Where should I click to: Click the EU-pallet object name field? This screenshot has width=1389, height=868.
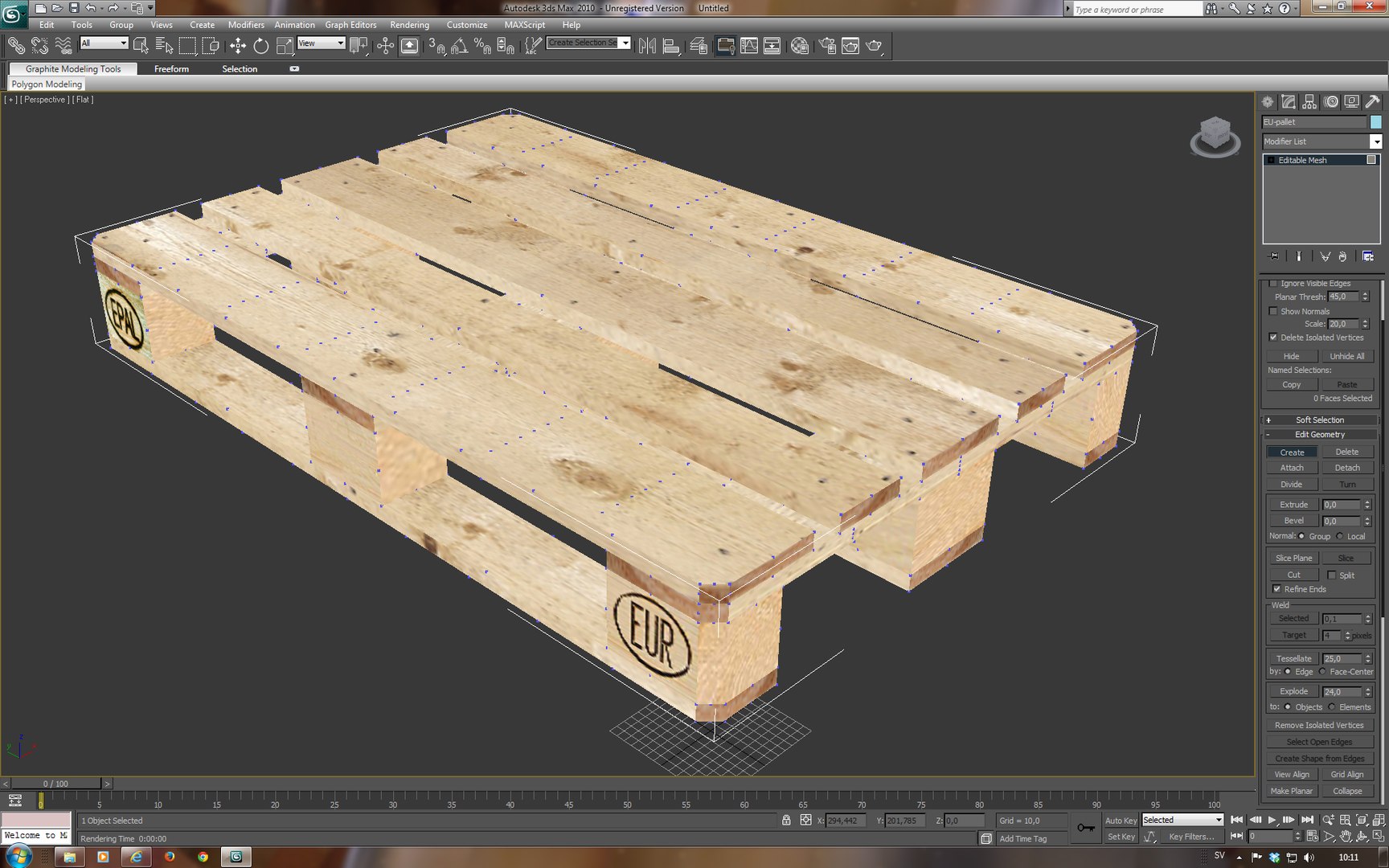point(1314,122)
